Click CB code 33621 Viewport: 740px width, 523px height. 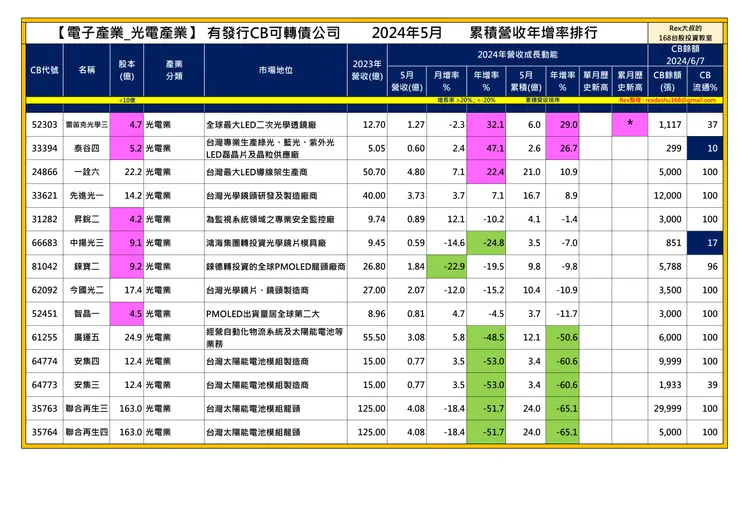click(44, 195)
